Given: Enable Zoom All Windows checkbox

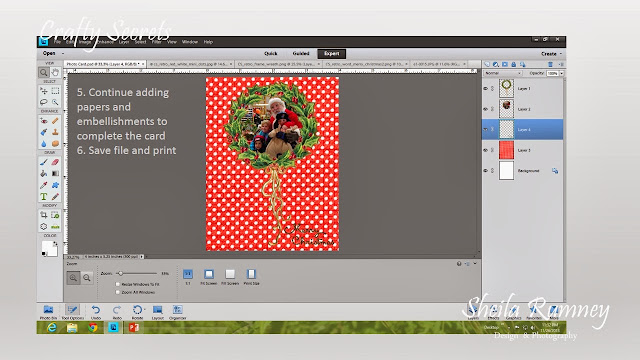Looking at the screenshot, I should tap(118, 292).
